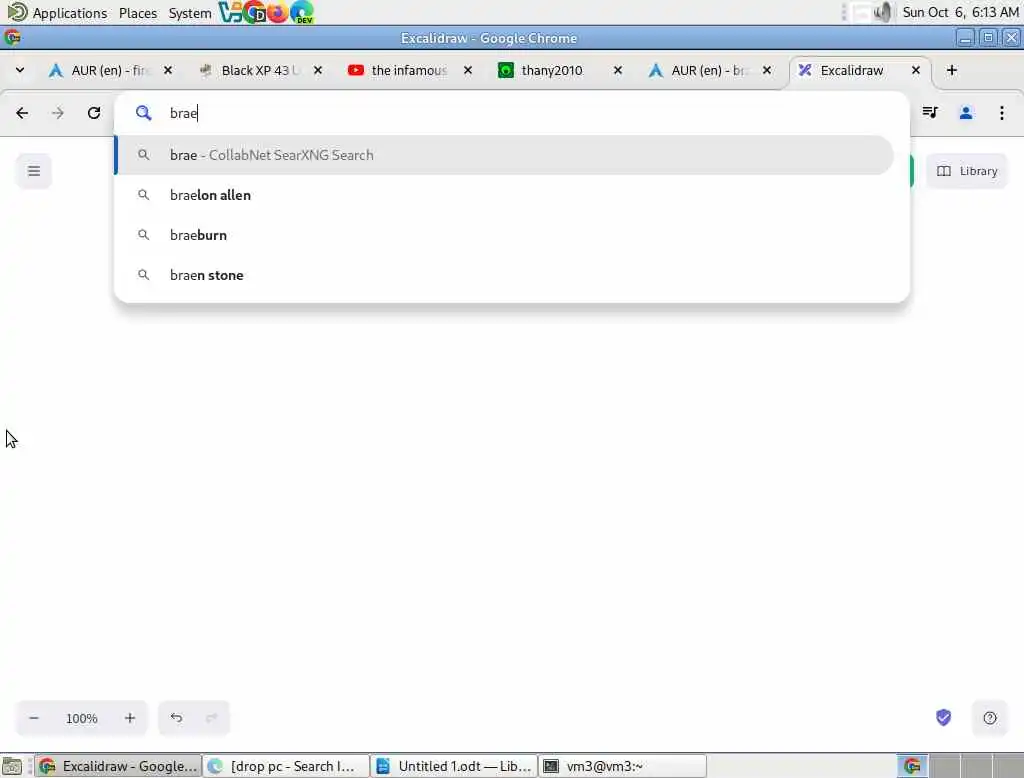Open the media control icon in toolbar
Image resolution: width=1024 pixels, height=778 pixels.
[930, 113]
